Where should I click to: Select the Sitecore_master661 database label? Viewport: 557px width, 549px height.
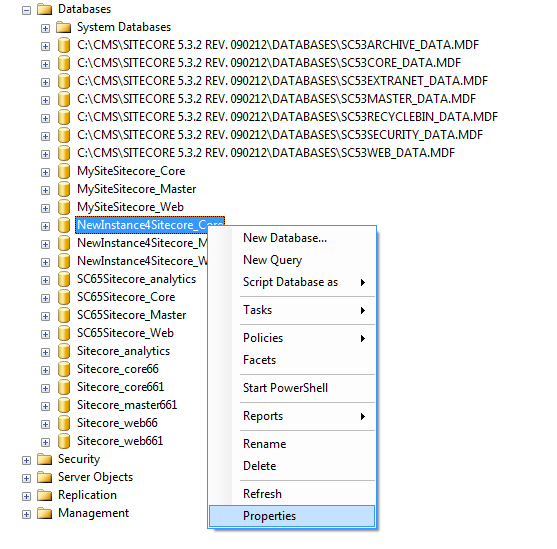127,405
